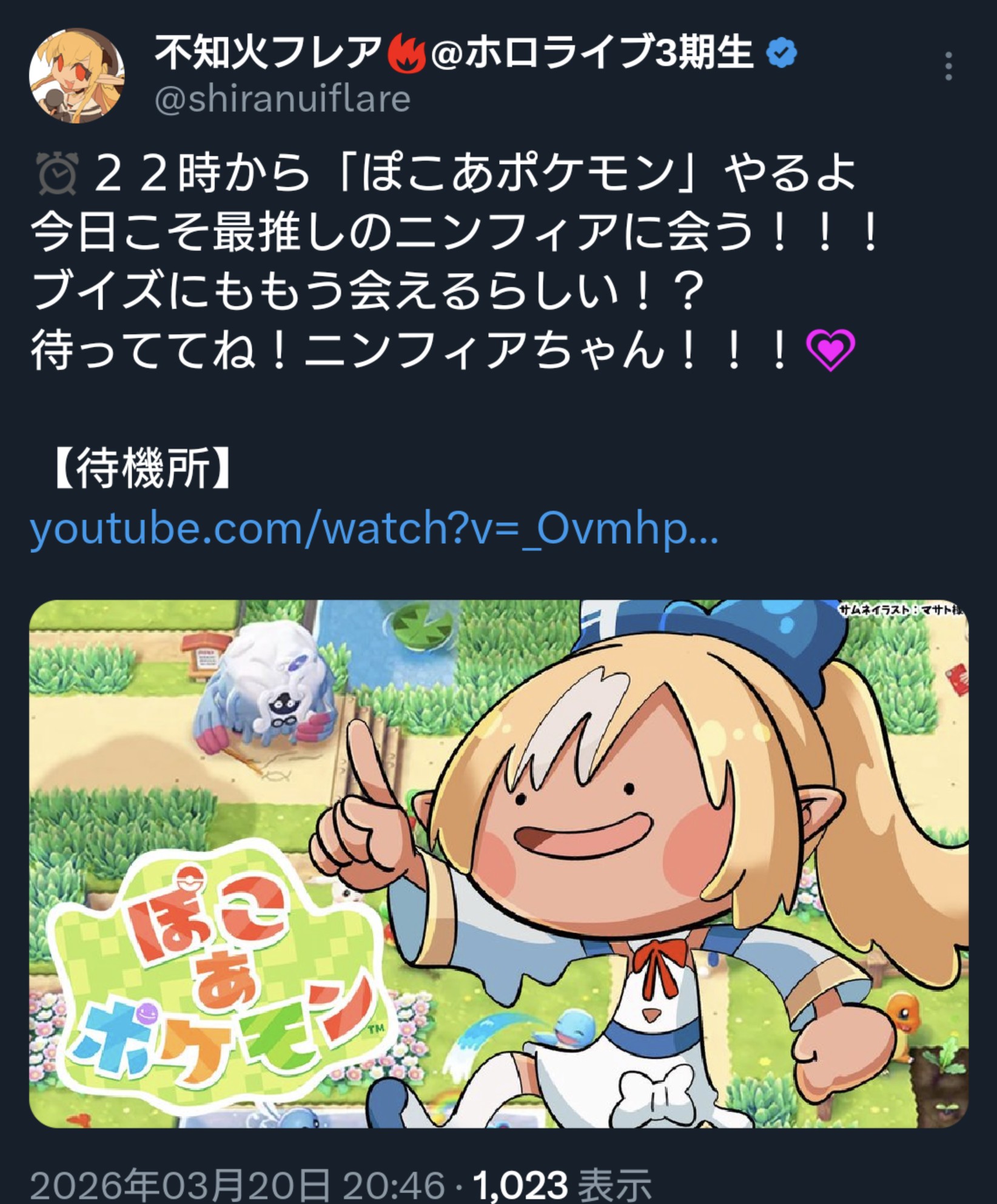Open the three-dot more options menu
The width and height of the screenshot is (997, 1204).
pos(948,65)
